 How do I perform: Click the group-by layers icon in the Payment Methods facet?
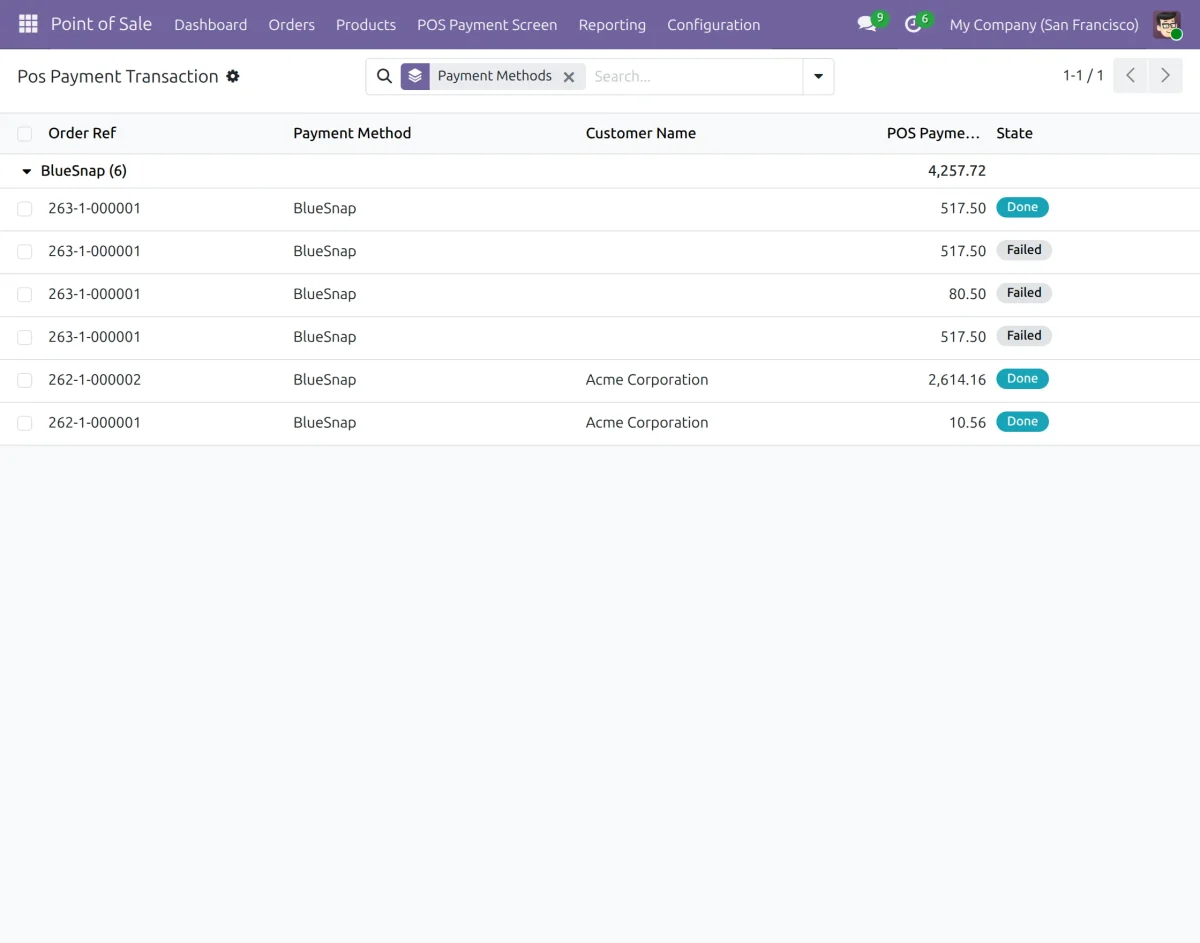click(415, 76)
